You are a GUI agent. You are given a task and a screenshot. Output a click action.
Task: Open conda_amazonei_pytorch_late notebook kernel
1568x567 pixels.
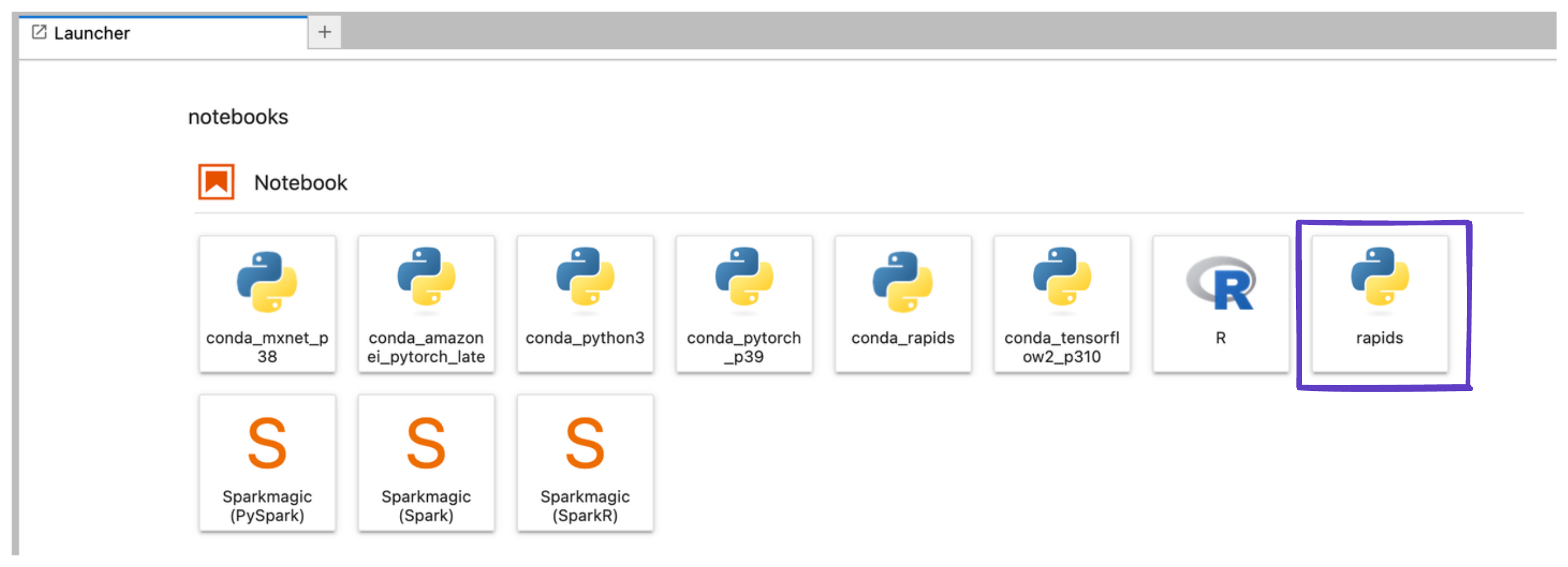coord(426,304)
